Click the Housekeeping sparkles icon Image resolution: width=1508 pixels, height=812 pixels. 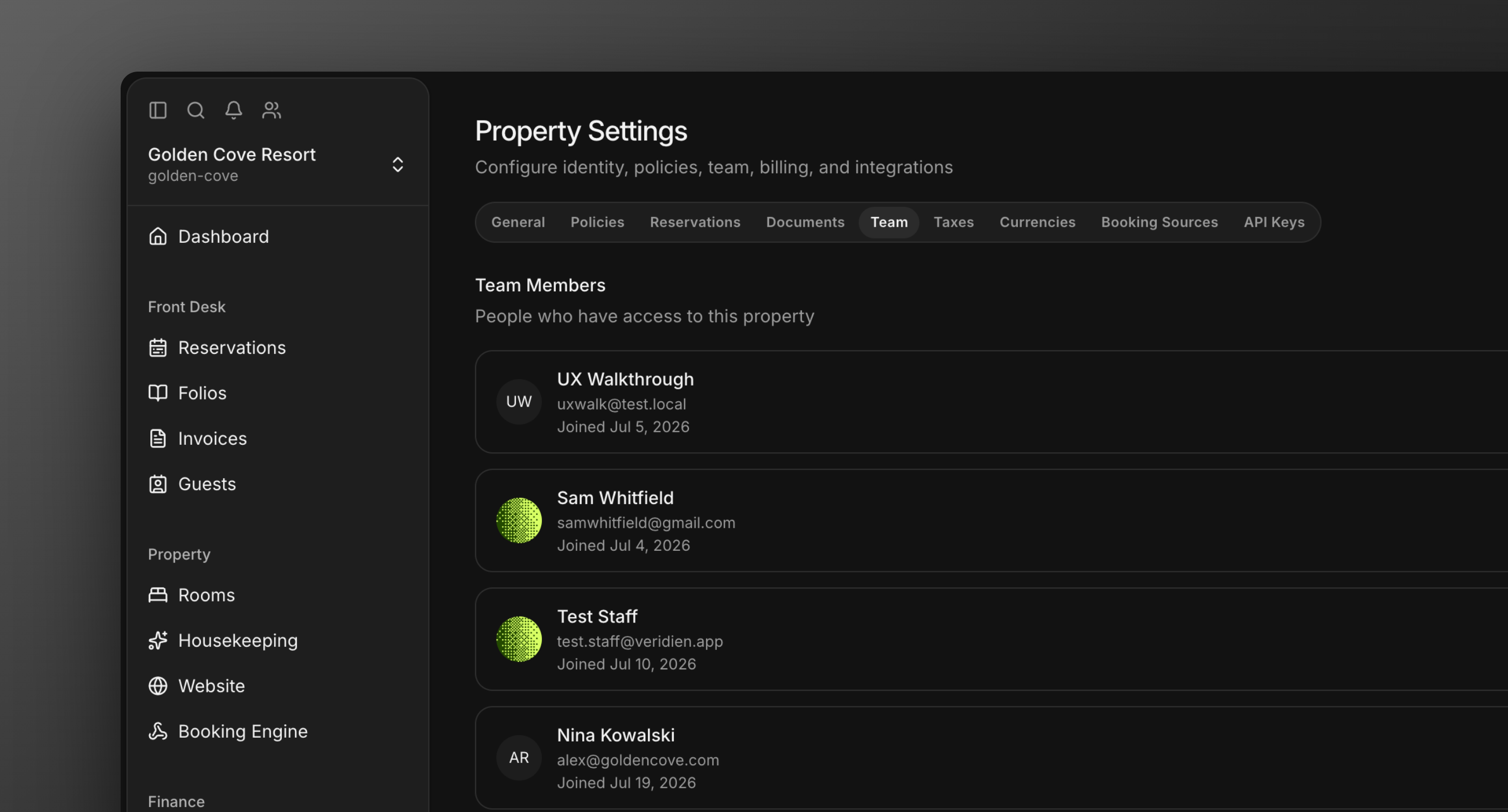158,640
